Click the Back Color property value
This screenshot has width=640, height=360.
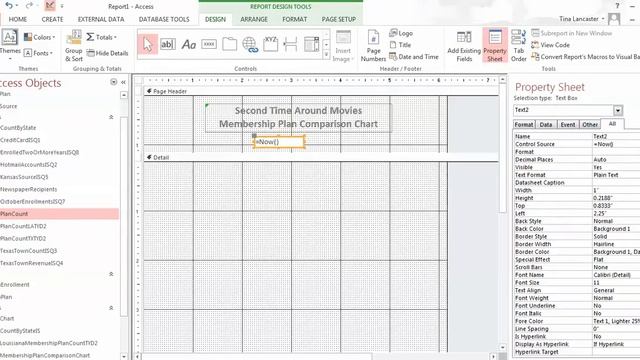pyautogui.click(x=616, y=229)
